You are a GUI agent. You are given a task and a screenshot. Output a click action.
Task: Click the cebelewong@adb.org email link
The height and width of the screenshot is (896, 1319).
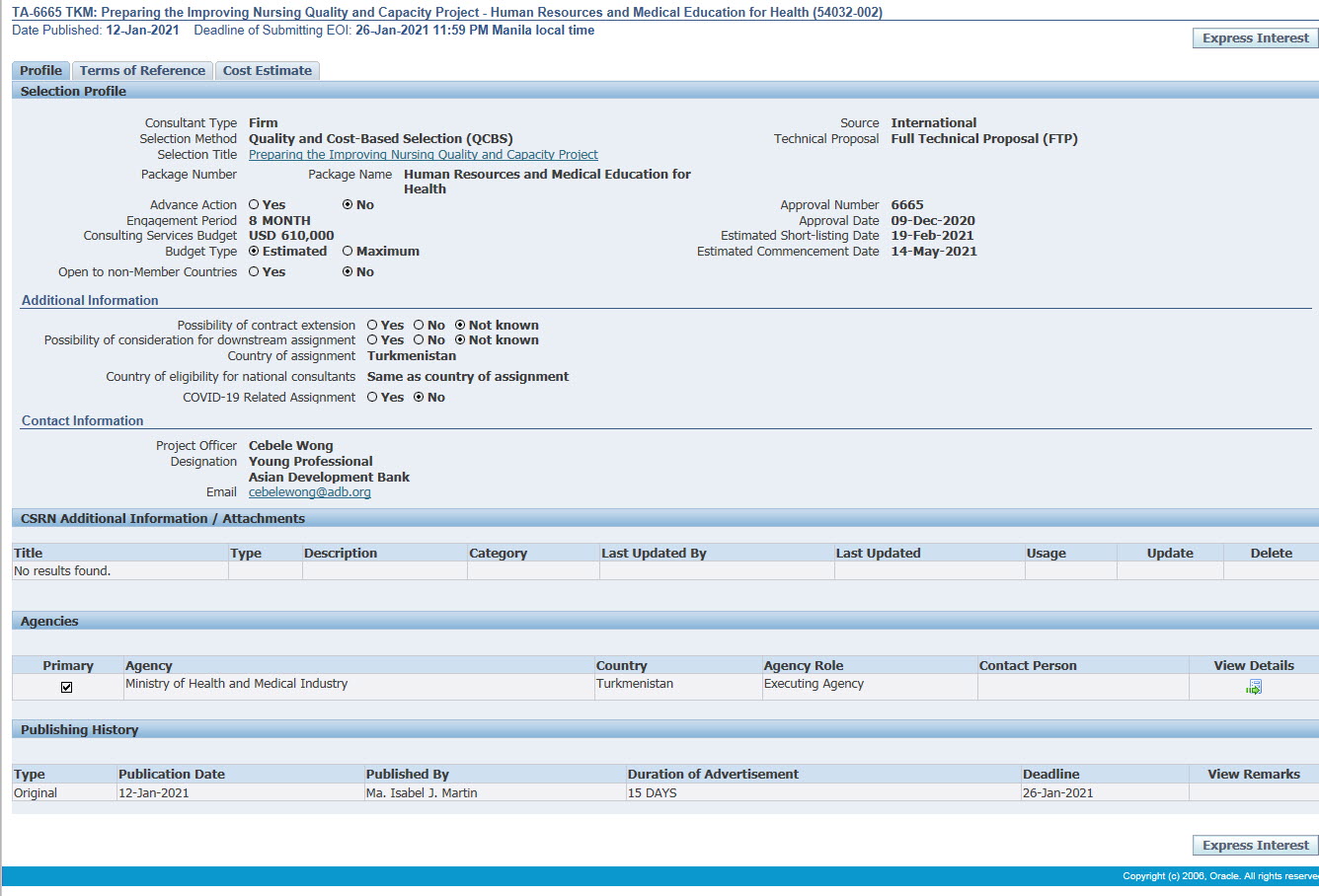(x=309, y=492)
